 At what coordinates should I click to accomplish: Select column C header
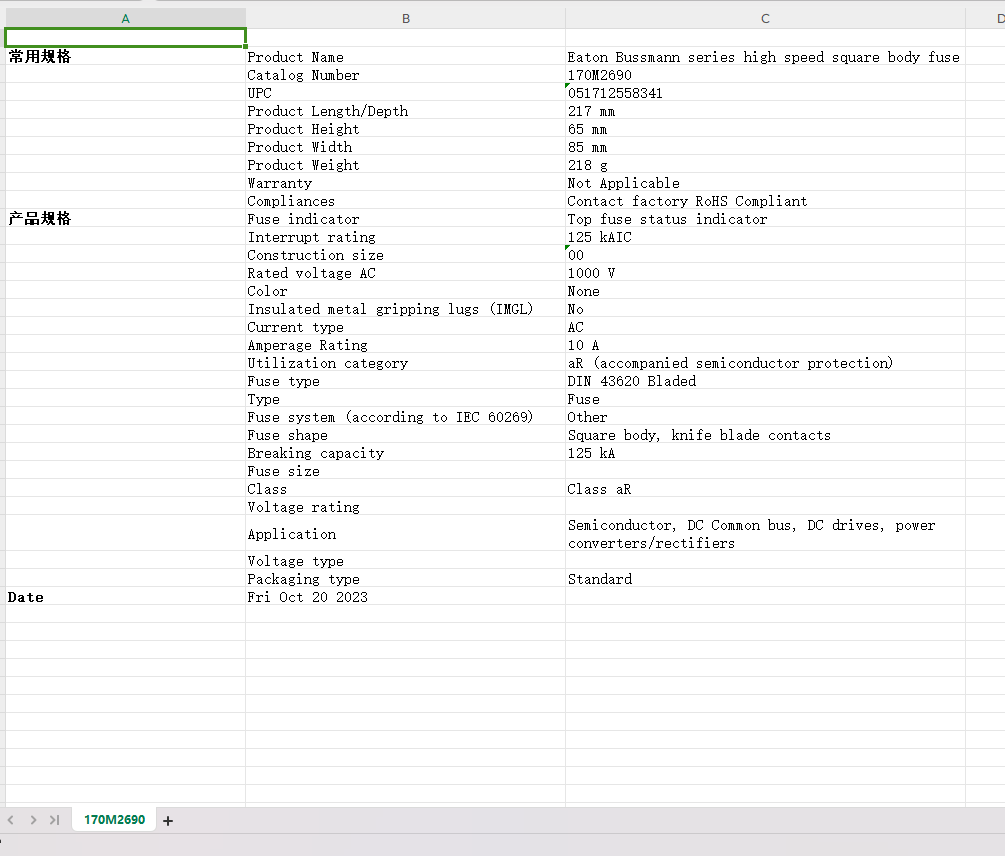(765, 19)
